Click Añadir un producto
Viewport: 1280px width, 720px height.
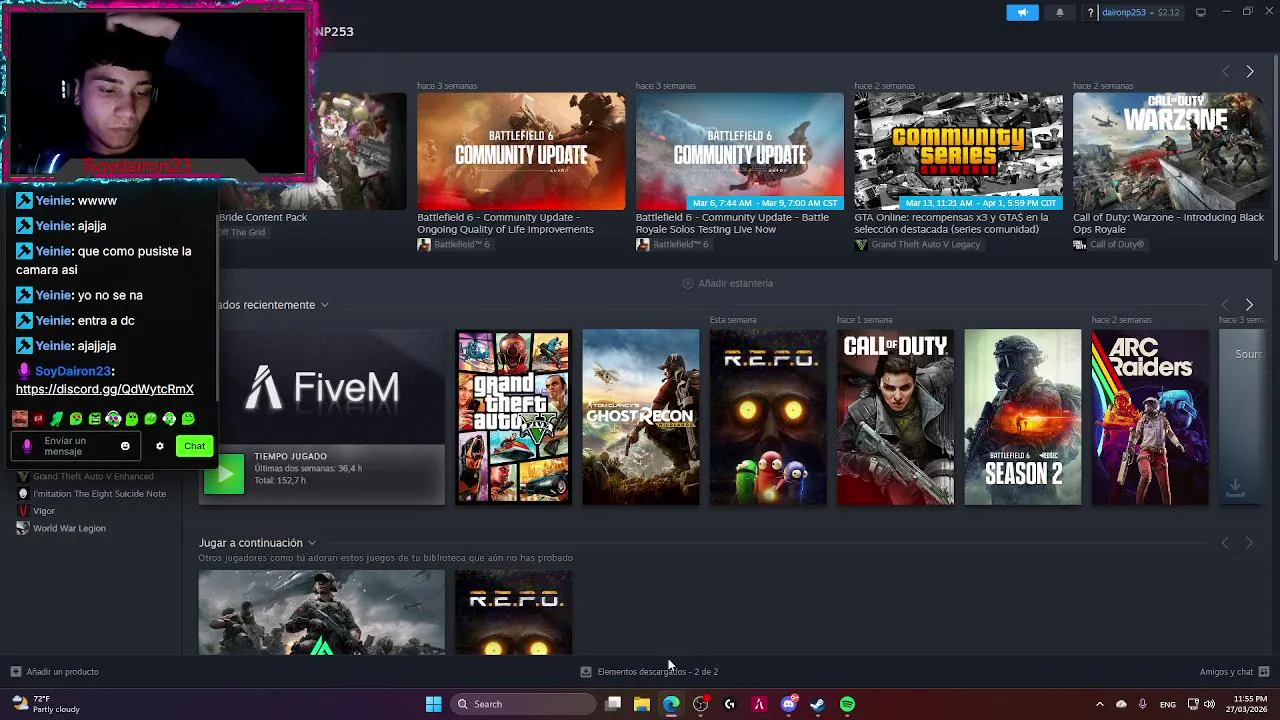pyautogui.click(x=55, y=672)
